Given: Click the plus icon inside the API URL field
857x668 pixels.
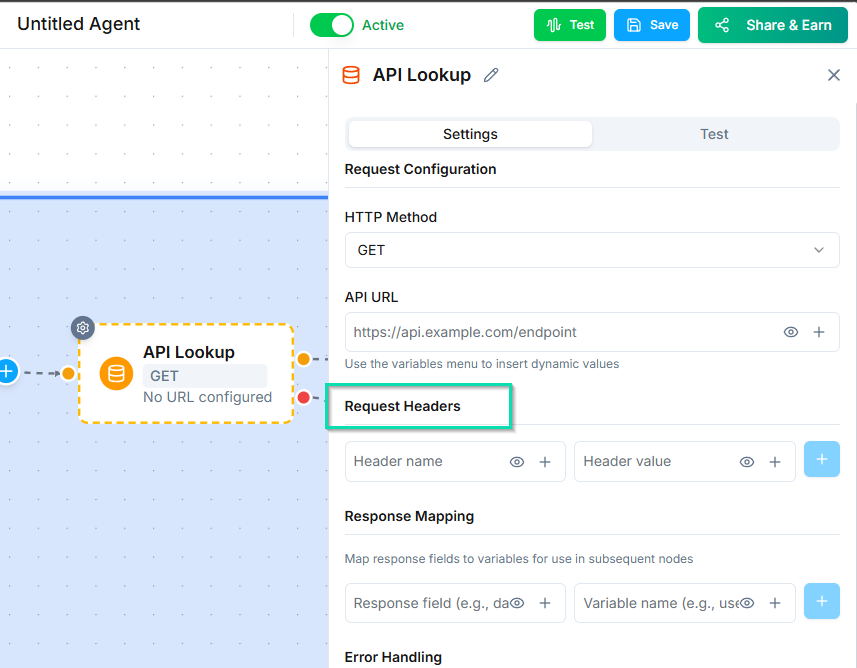Looking at the screenshot, I should (x=818, y=331).
